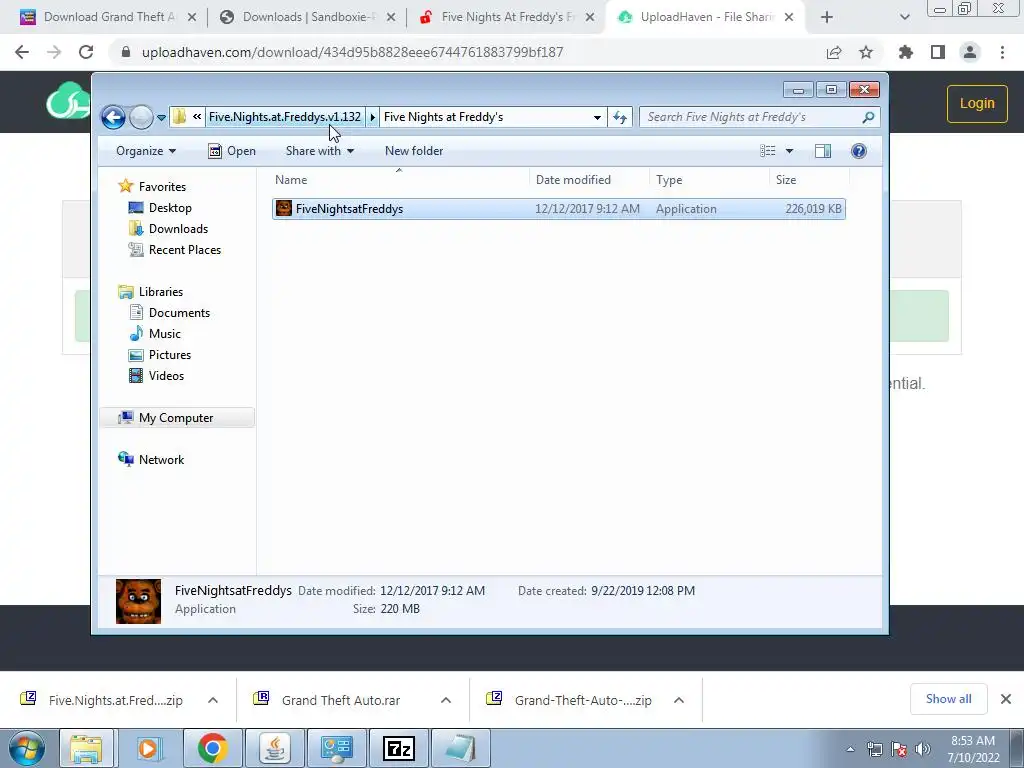1024x768 pixels.
Task: Open a new Chrome tab
Action: click(x=827, y=18)
